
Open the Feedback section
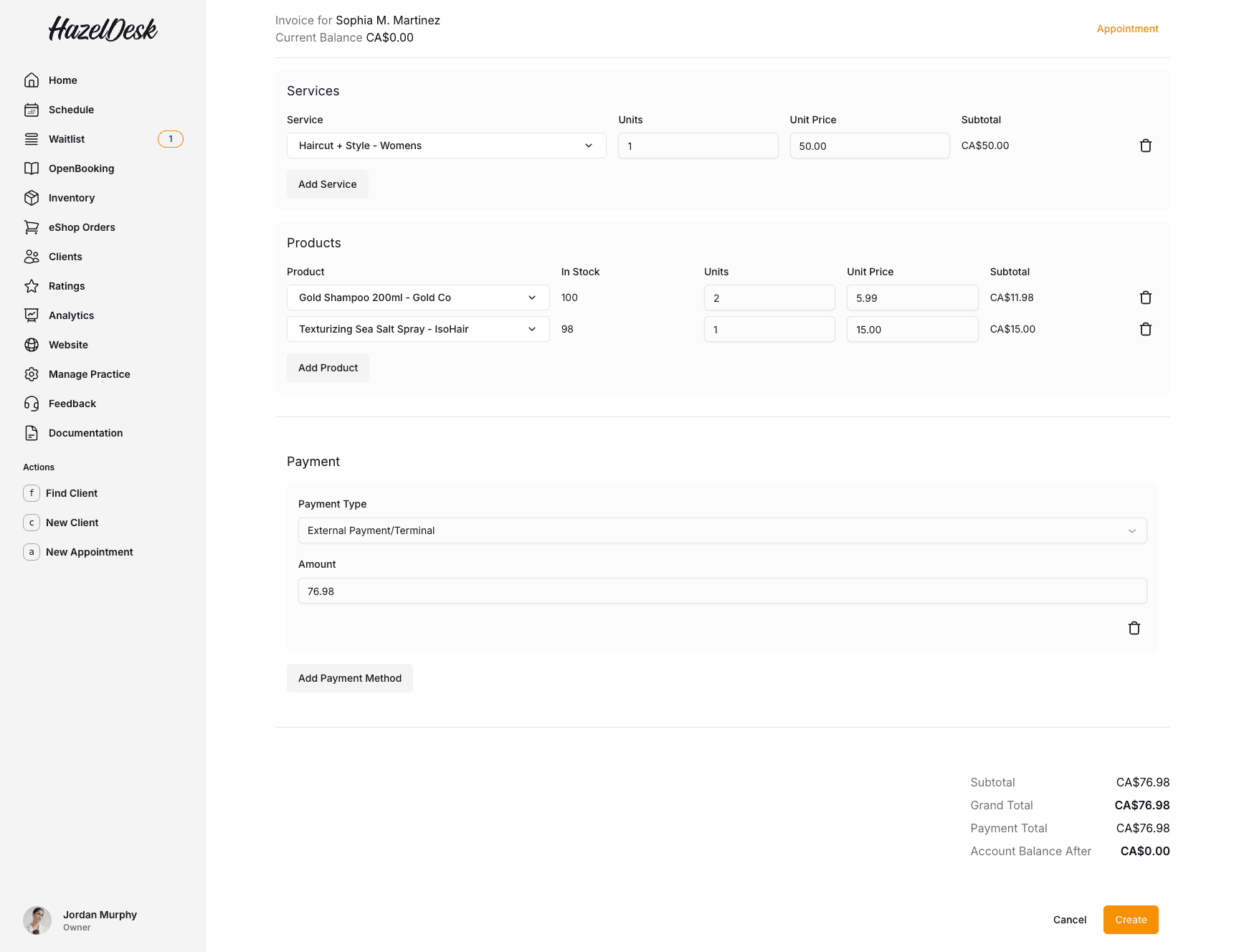72,403
